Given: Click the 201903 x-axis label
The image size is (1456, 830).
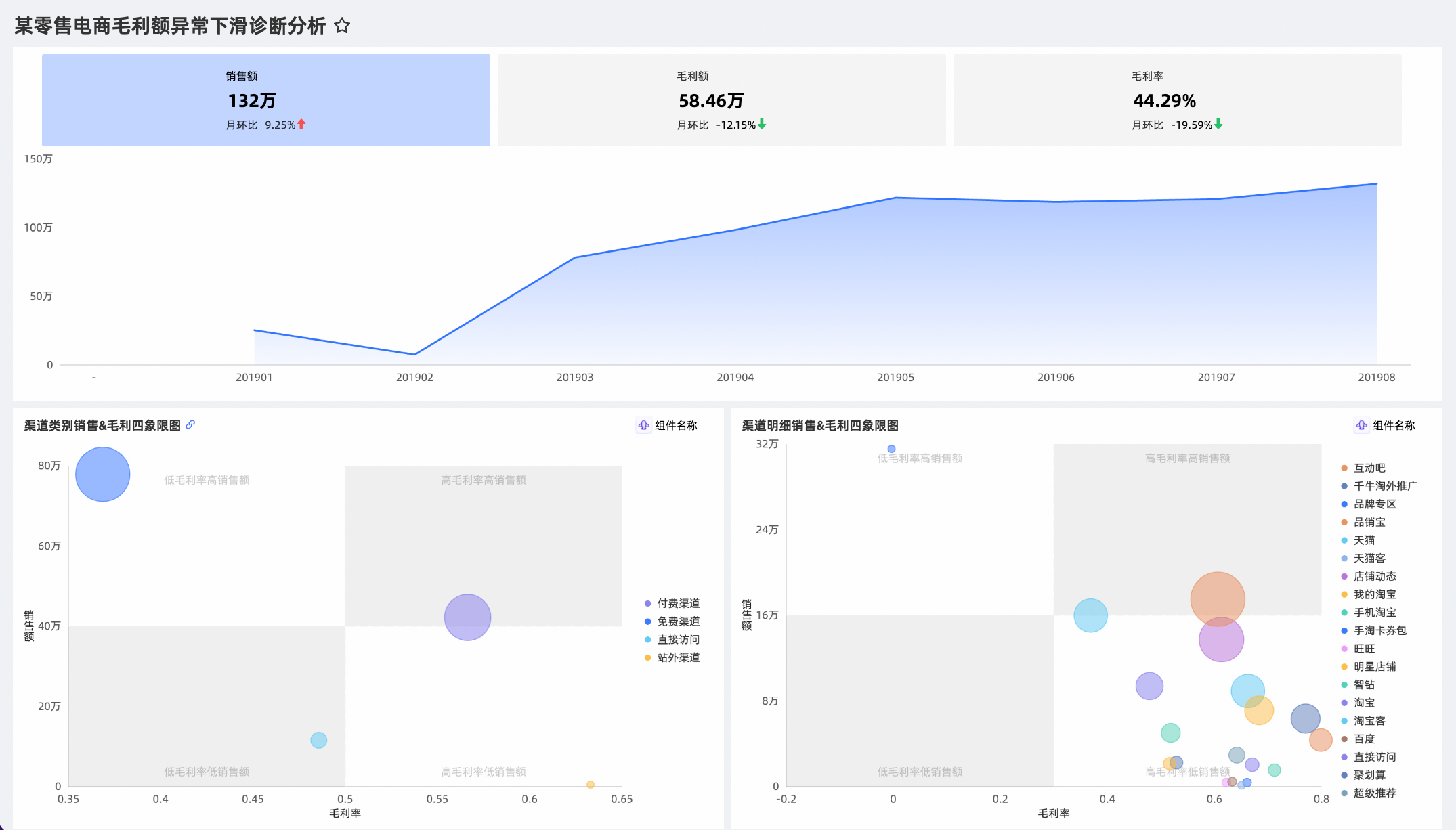Looking at the screenshot, I should point(575,377).
